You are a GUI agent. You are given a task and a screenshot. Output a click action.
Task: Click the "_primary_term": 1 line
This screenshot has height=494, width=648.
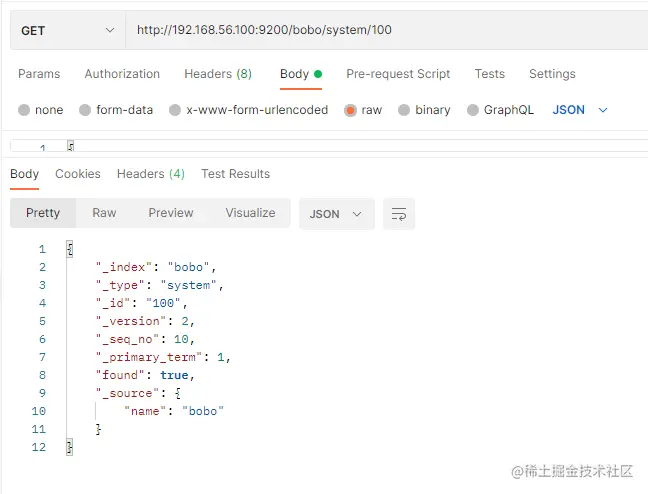point(163,357)
